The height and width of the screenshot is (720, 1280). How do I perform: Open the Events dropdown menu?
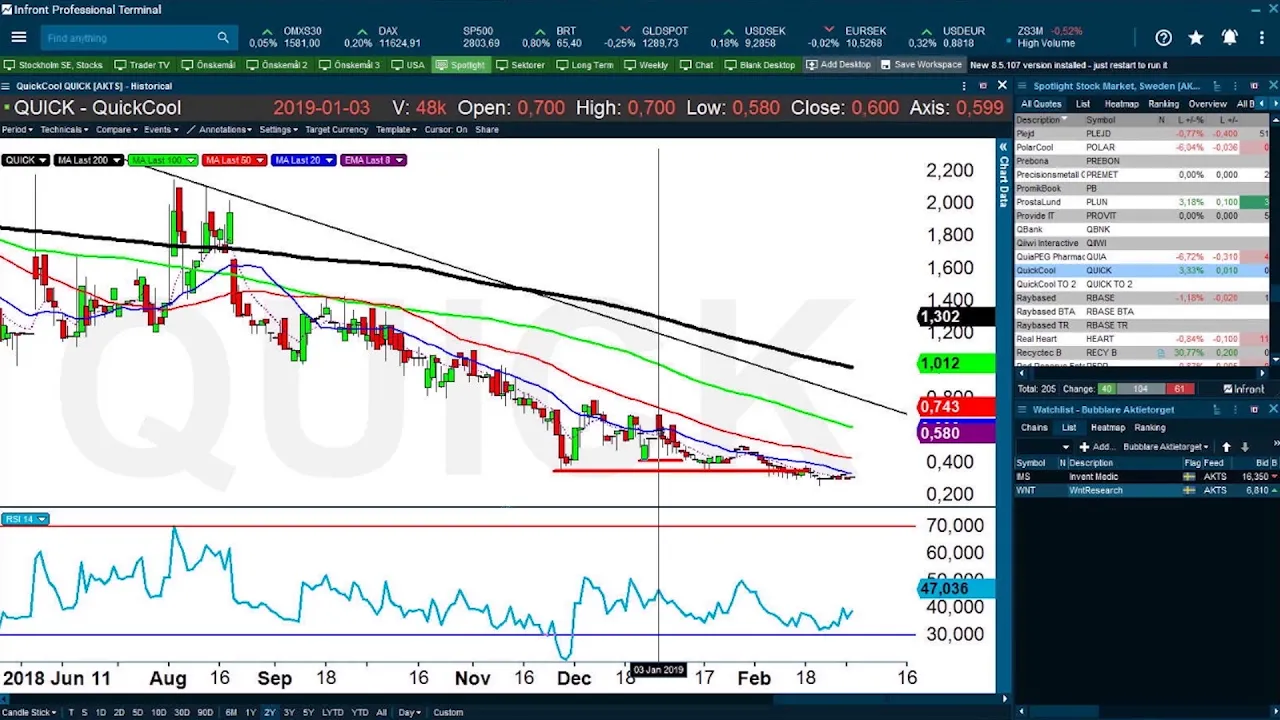[x=161, y=129]
